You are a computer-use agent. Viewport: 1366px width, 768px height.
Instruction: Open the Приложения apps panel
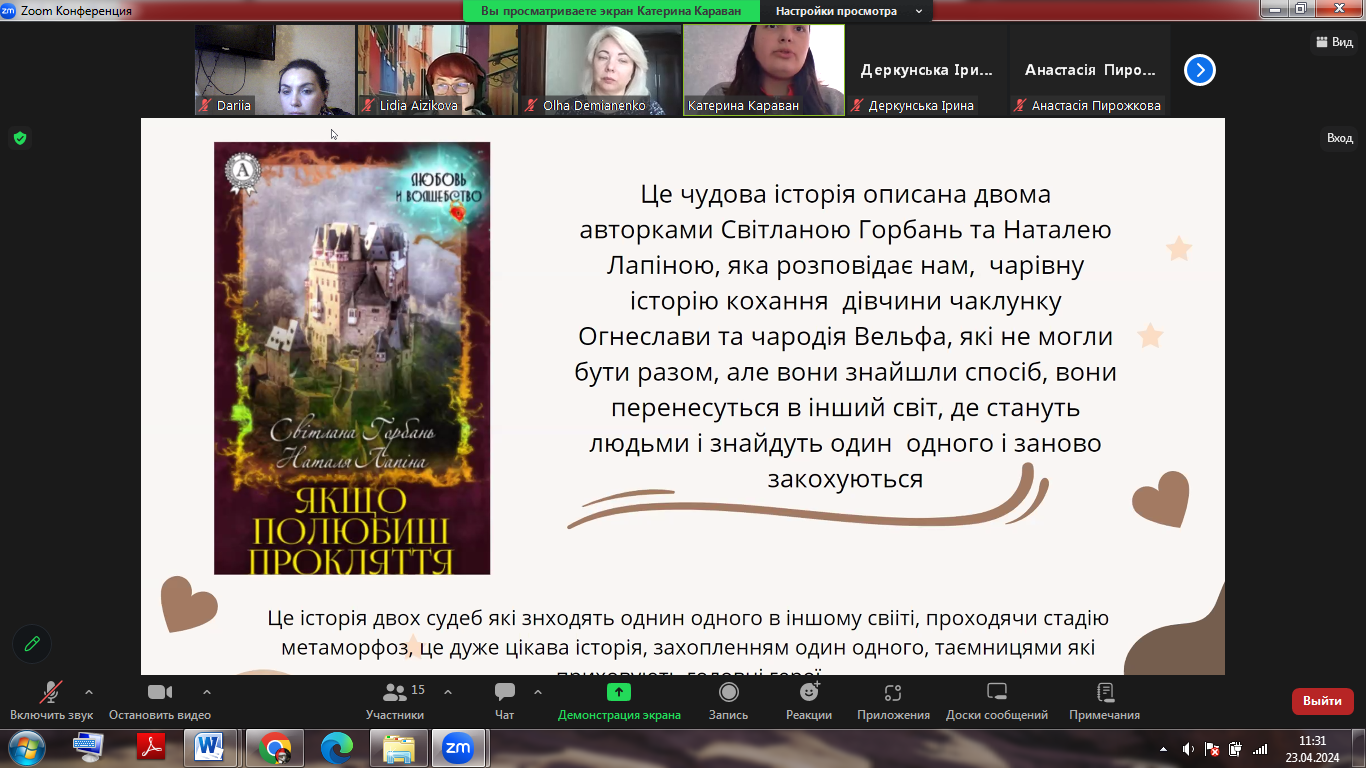click(x=893, y=700)
